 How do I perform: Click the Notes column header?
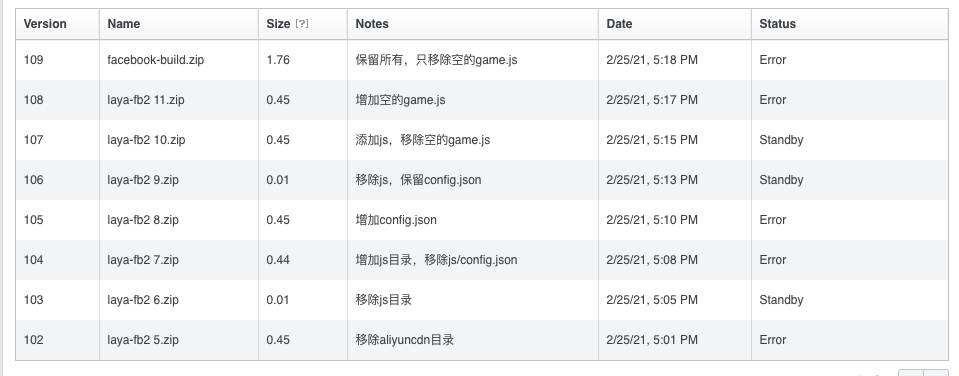click(372, 24)
